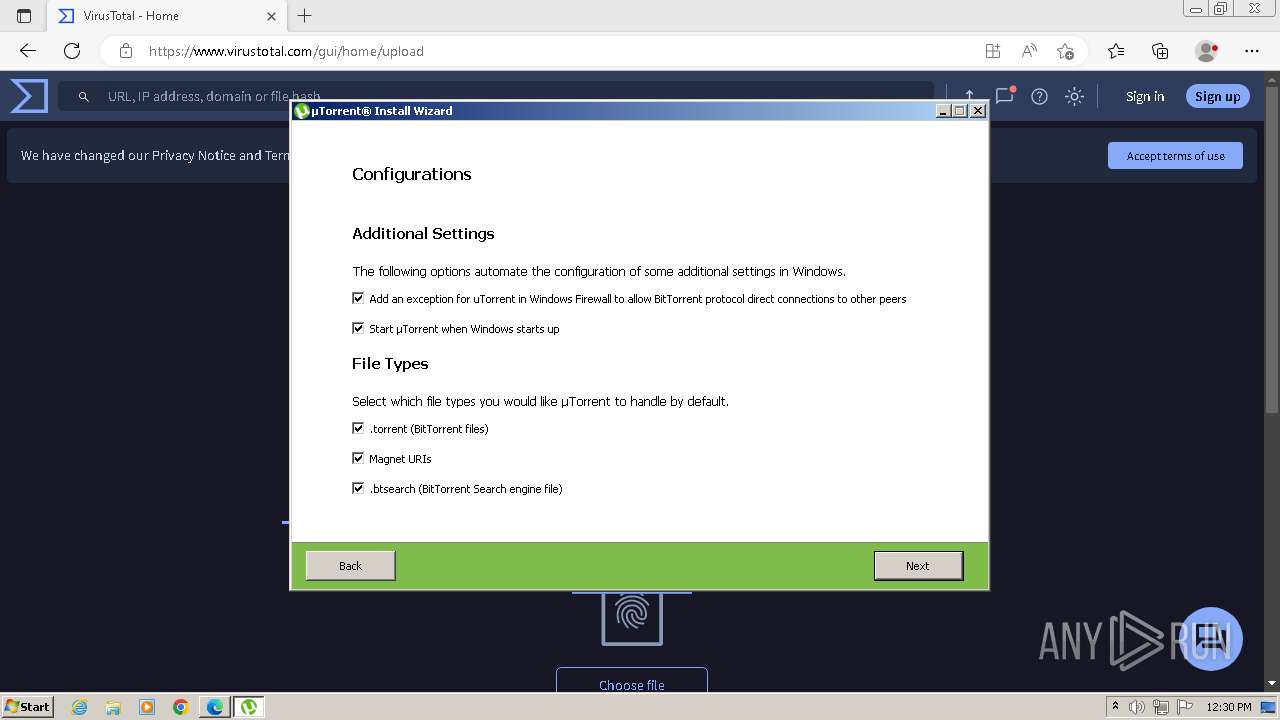Screen dimensions: 1280x720
Task: Go Back in the install wizard
Action: (x=350, y=565)
